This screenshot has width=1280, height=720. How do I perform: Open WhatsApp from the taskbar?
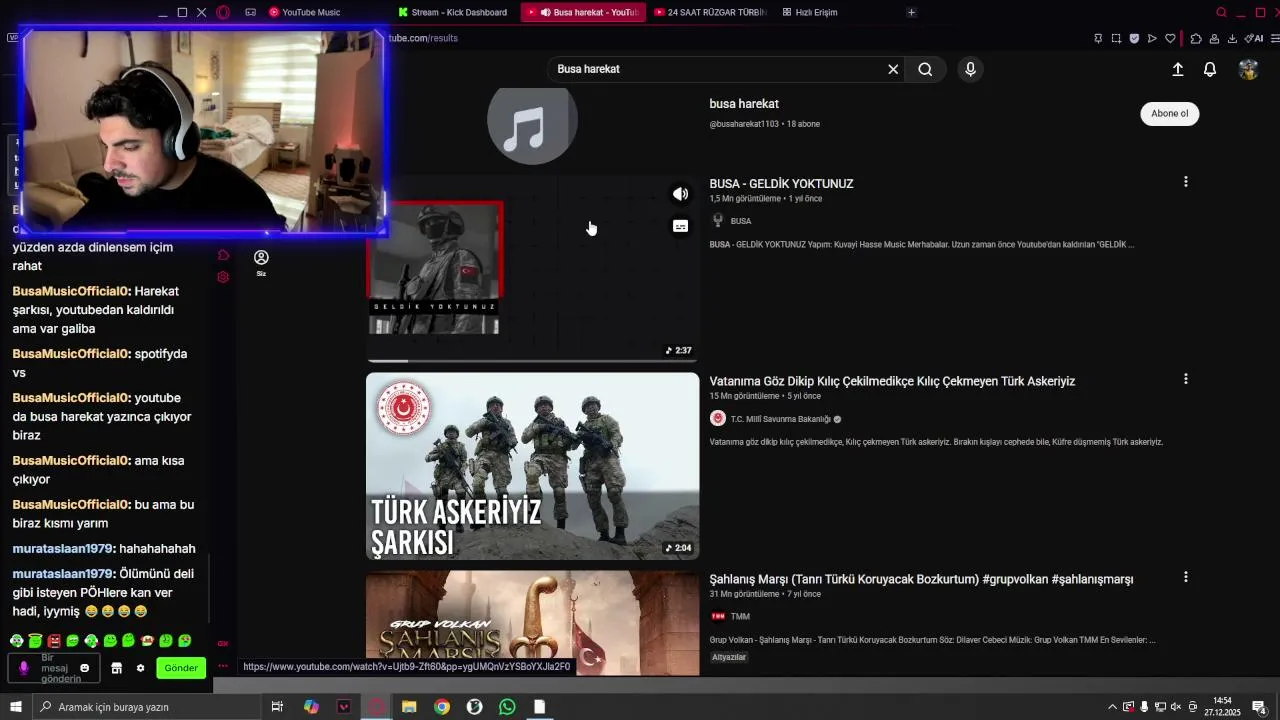(507, 707)
